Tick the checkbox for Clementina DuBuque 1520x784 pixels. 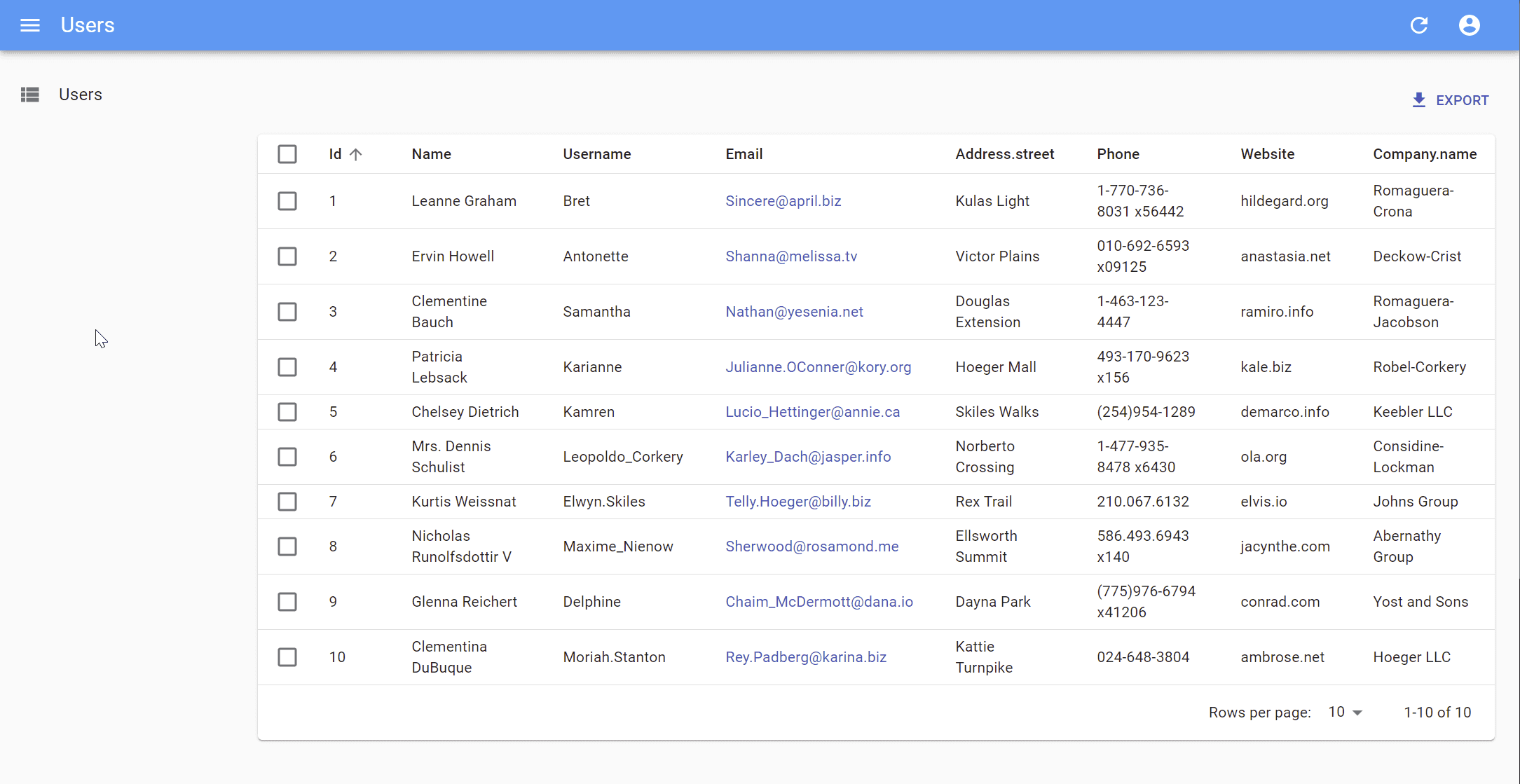coord(287,657)
